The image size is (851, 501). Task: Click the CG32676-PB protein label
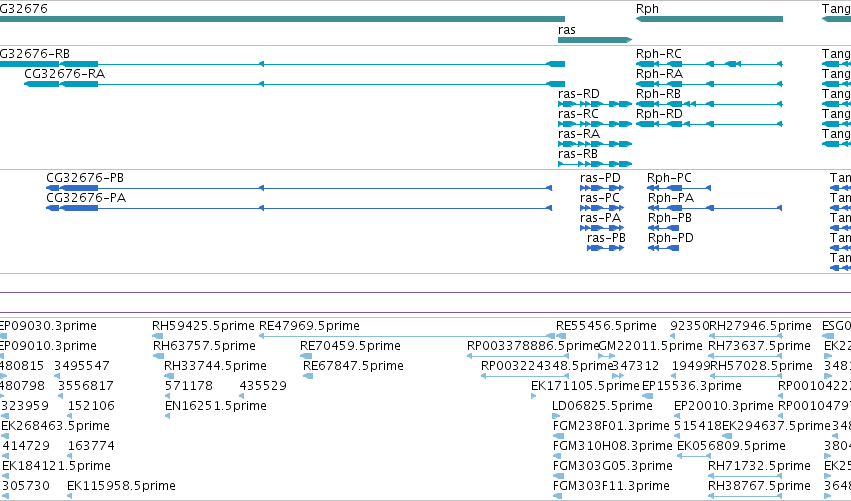coord(85,178)
